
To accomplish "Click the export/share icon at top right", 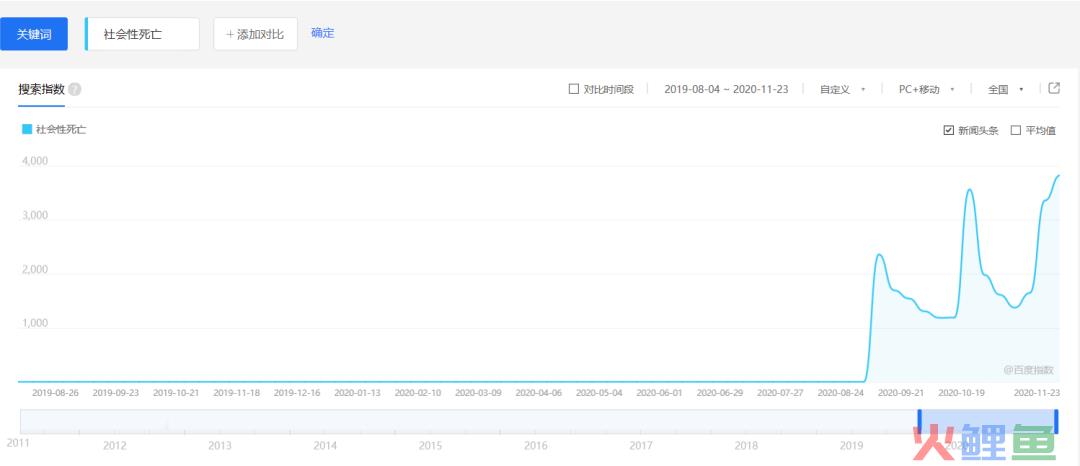I will click(1054, 88).
